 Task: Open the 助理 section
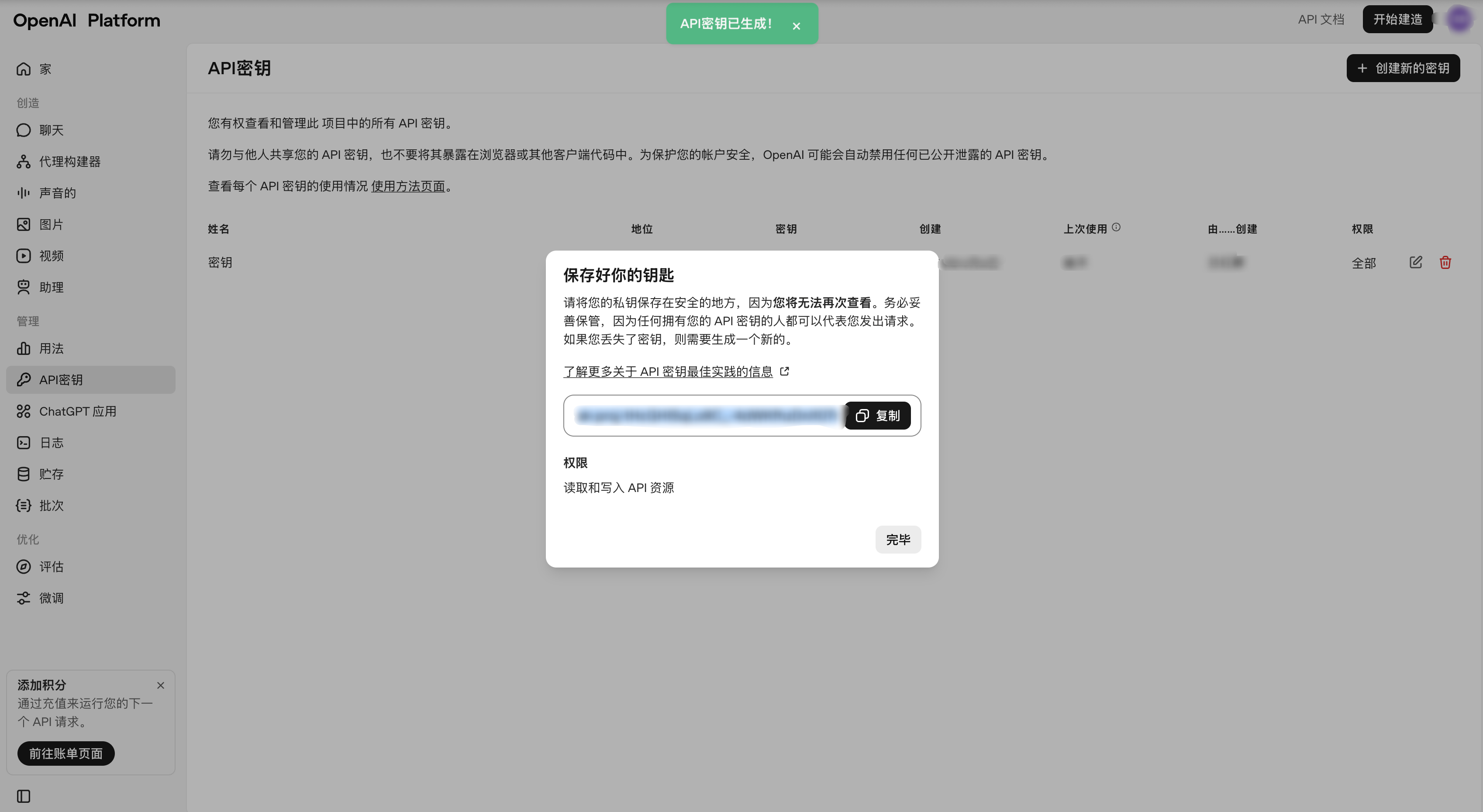(x=51, y=286)
